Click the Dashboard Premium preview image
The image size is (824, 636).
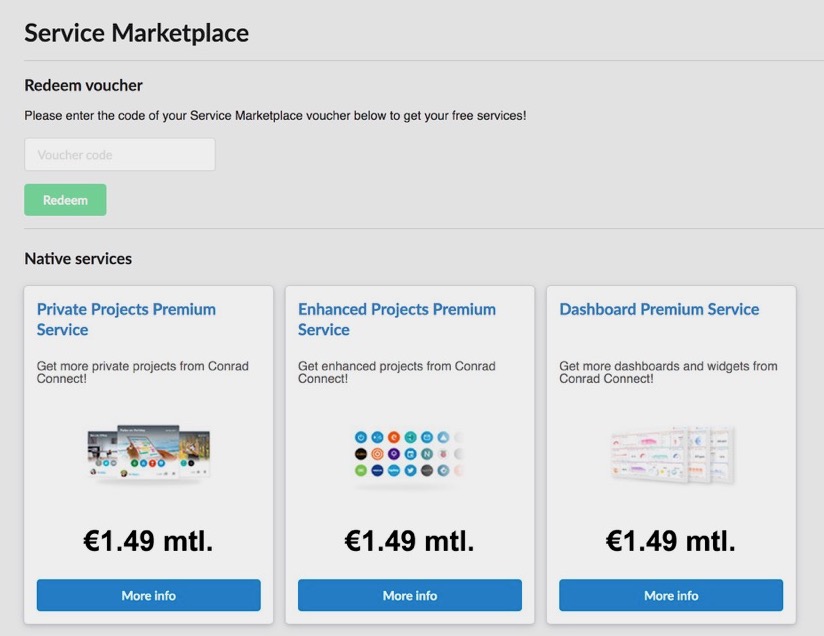pos(671,454)
